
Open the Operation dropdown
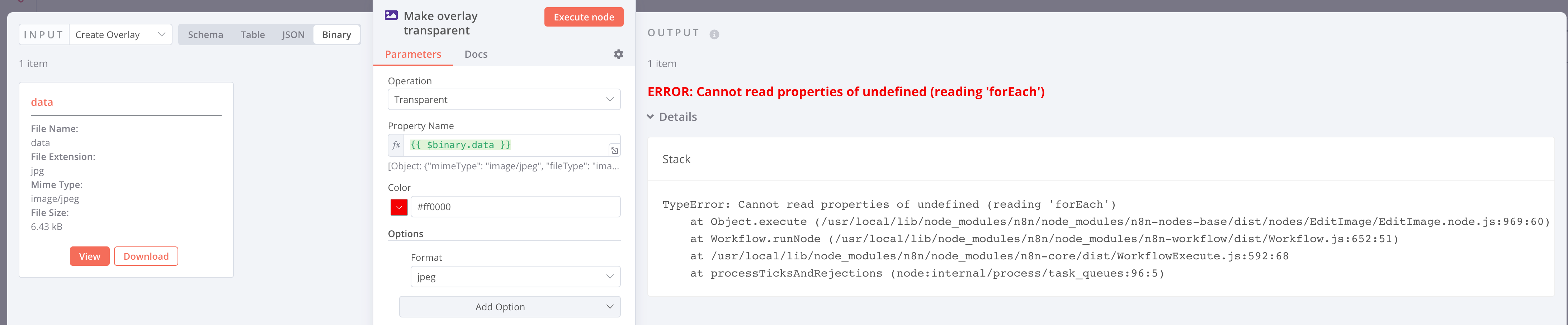(x=504, y=100)
